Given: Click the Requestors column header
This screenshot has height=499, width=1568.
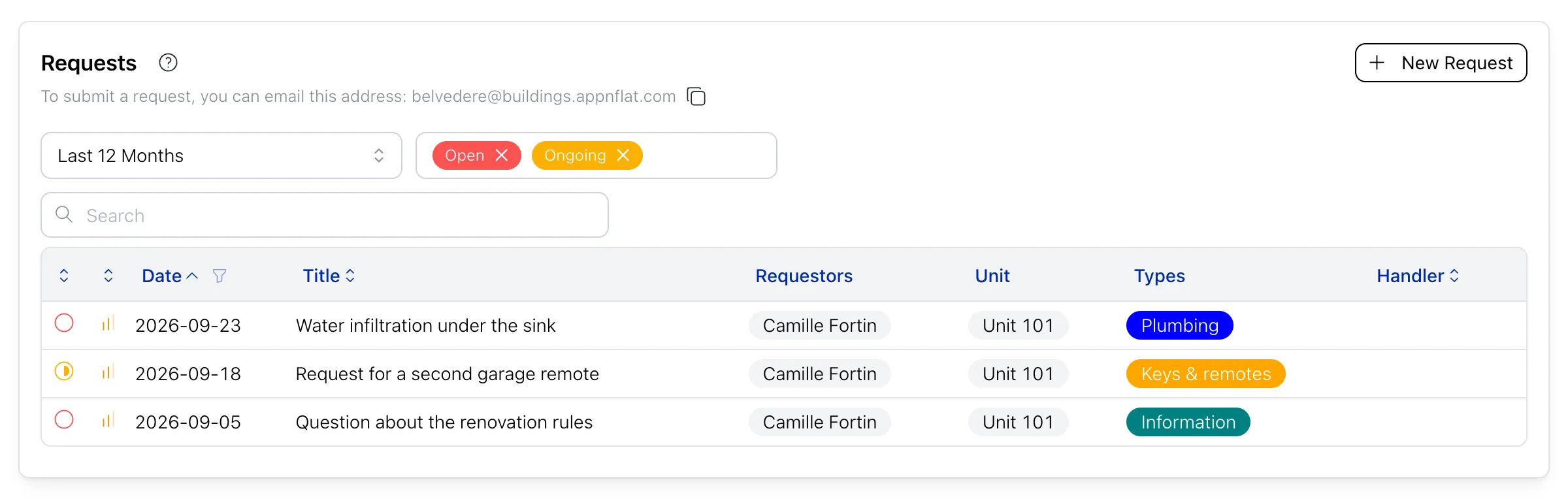Looking at the screenshot, I should coord(804,276).
